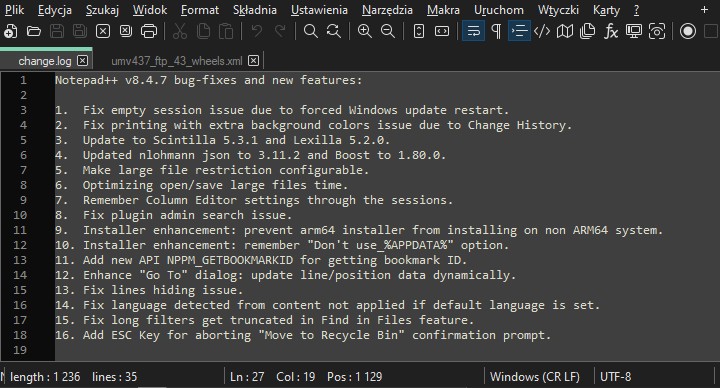Open the Document Map icon
This screenshot has width=720, height=388.
tap(565, 31)
